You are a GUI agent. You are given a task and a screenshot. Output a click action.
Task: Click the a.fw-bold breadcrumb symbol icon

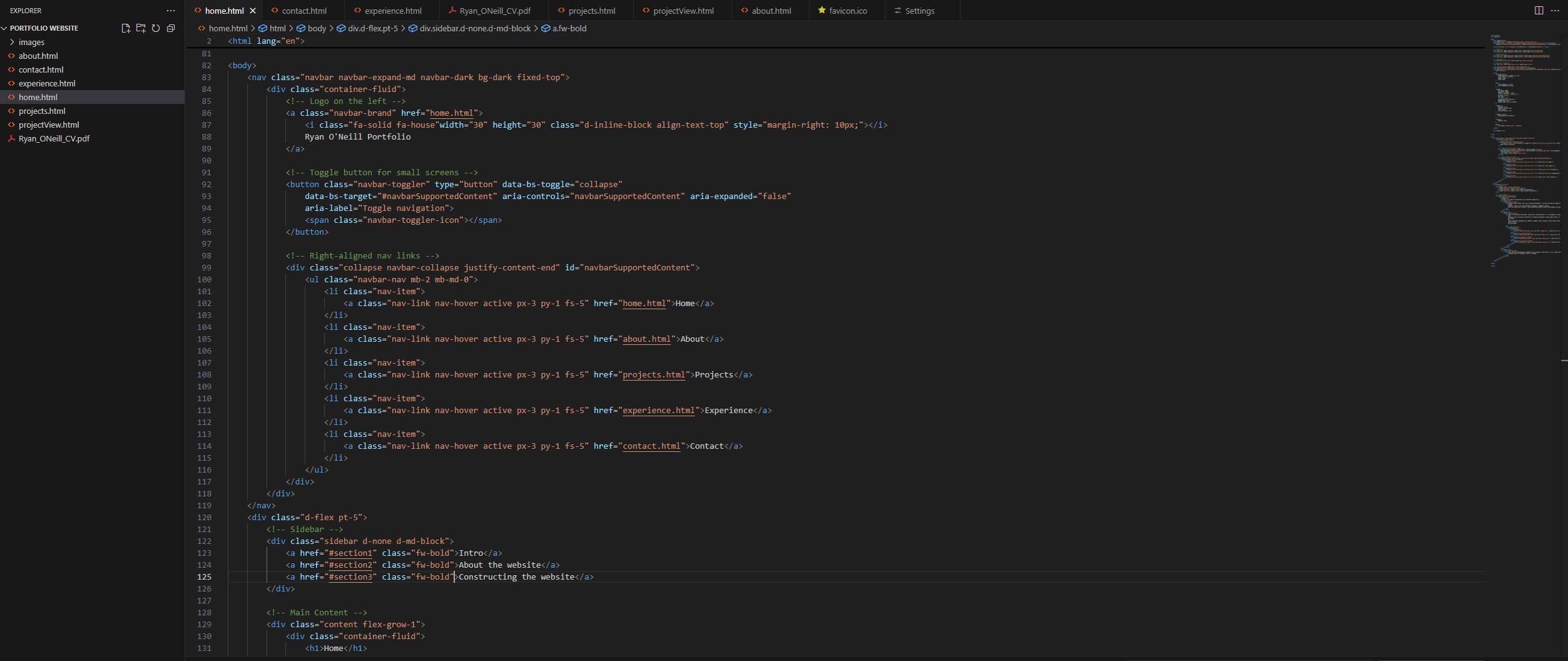tap(546, 28)
